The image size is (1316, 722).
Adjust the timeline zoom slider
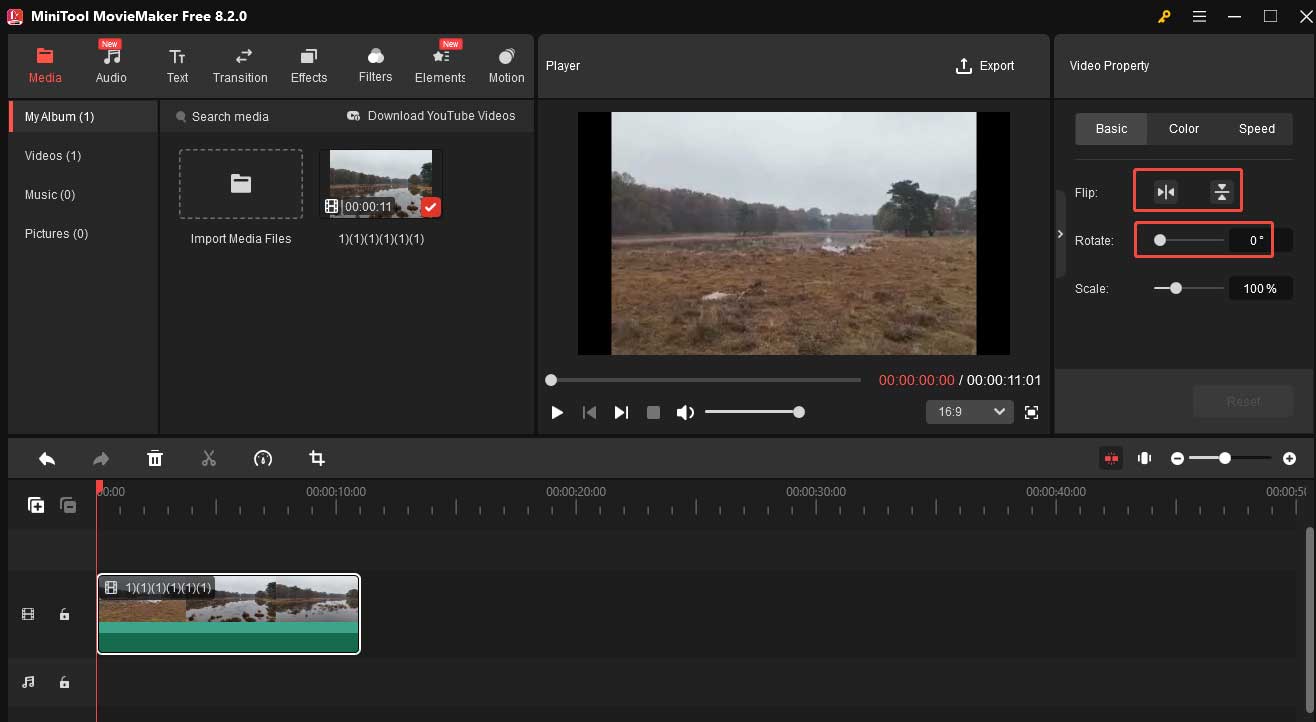click(1230, 458)
